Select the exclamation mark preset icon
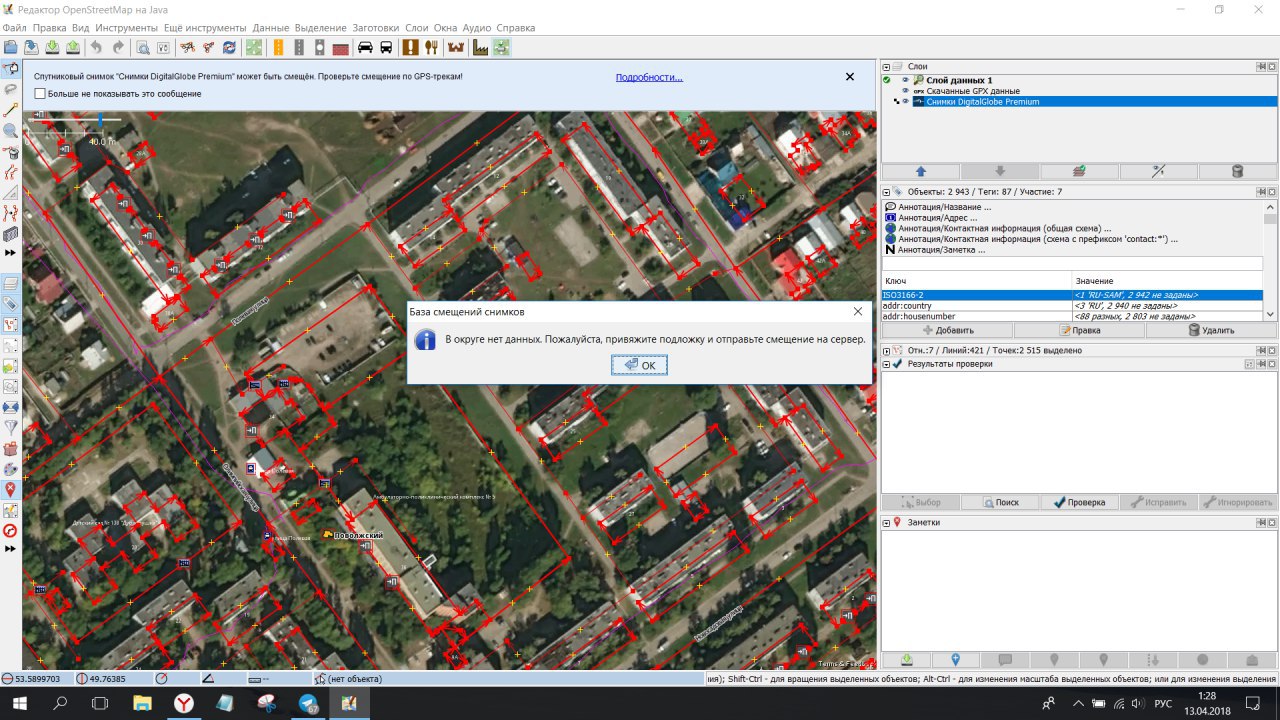Viewport: 1280px width, 720px height. click(410, 47)
